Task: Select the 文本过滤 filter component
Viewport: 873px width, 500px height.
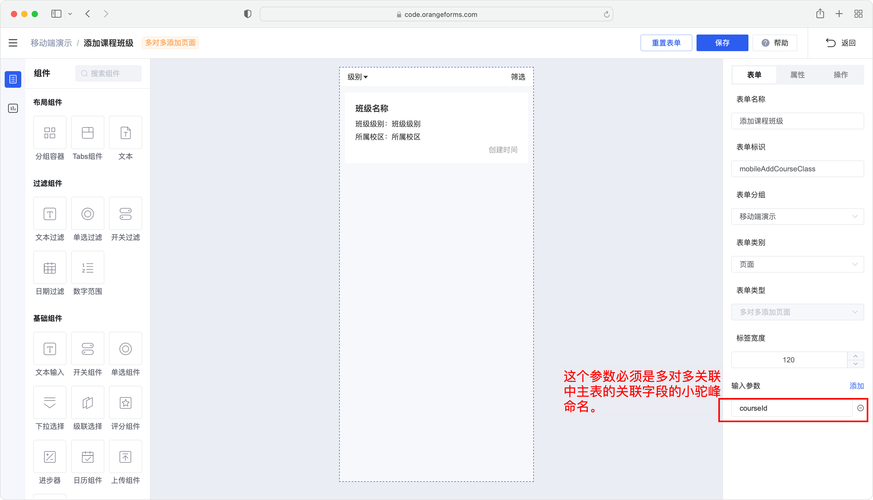Action: (50, 214)
